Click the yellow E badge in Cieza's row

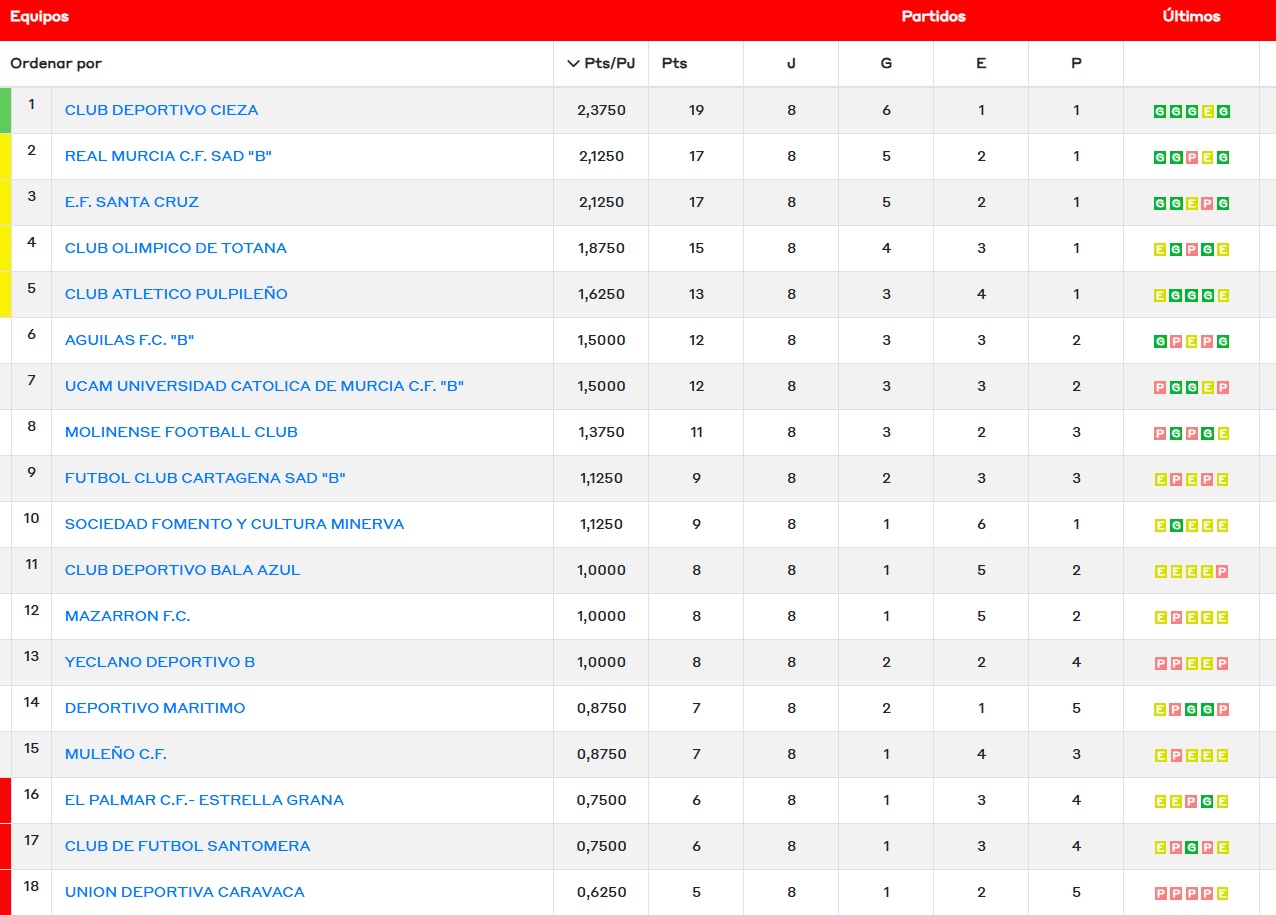coord(1207,111)
